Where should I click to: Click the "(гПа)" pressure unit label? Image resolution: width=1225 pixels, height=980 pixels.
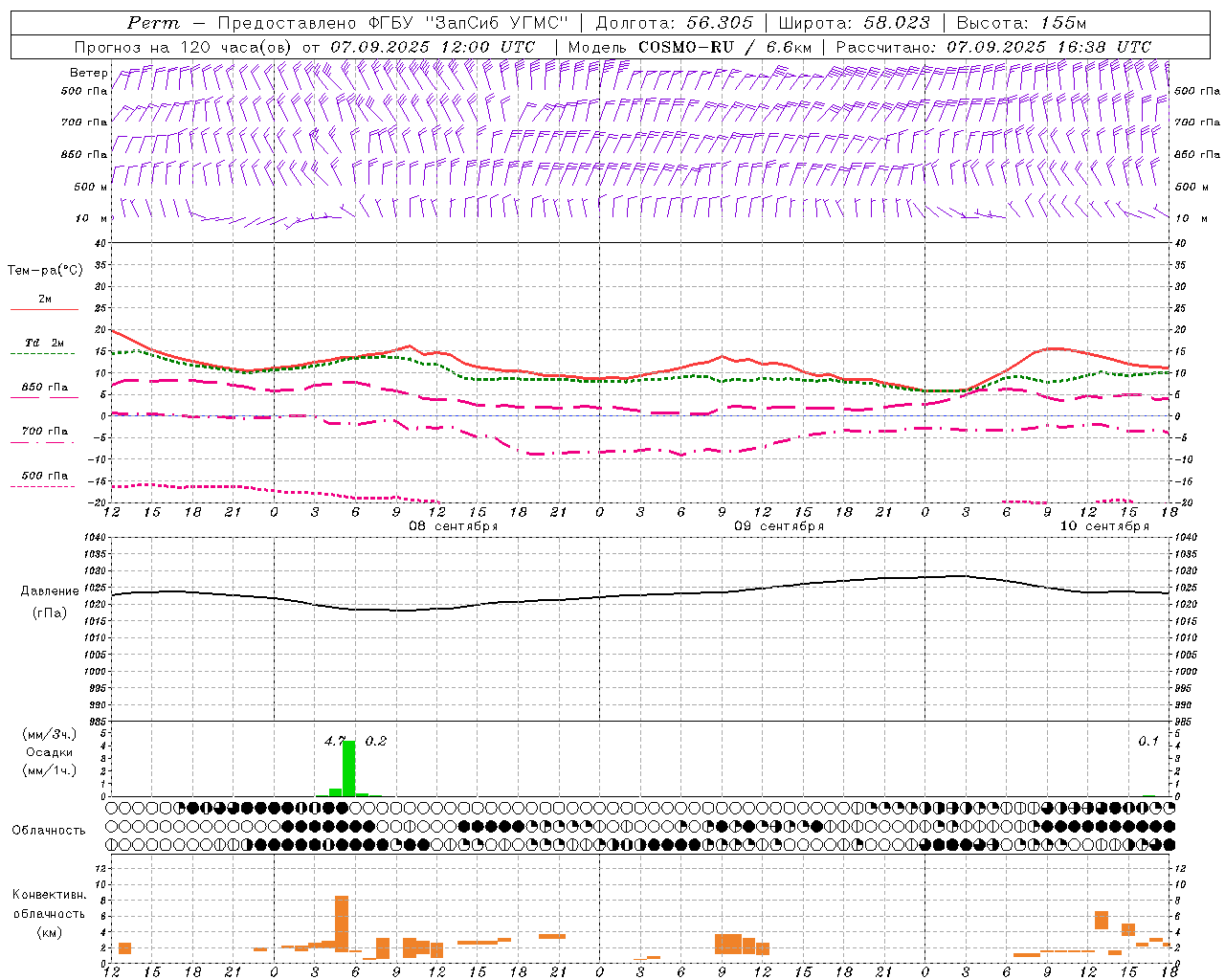coord(50,613)
